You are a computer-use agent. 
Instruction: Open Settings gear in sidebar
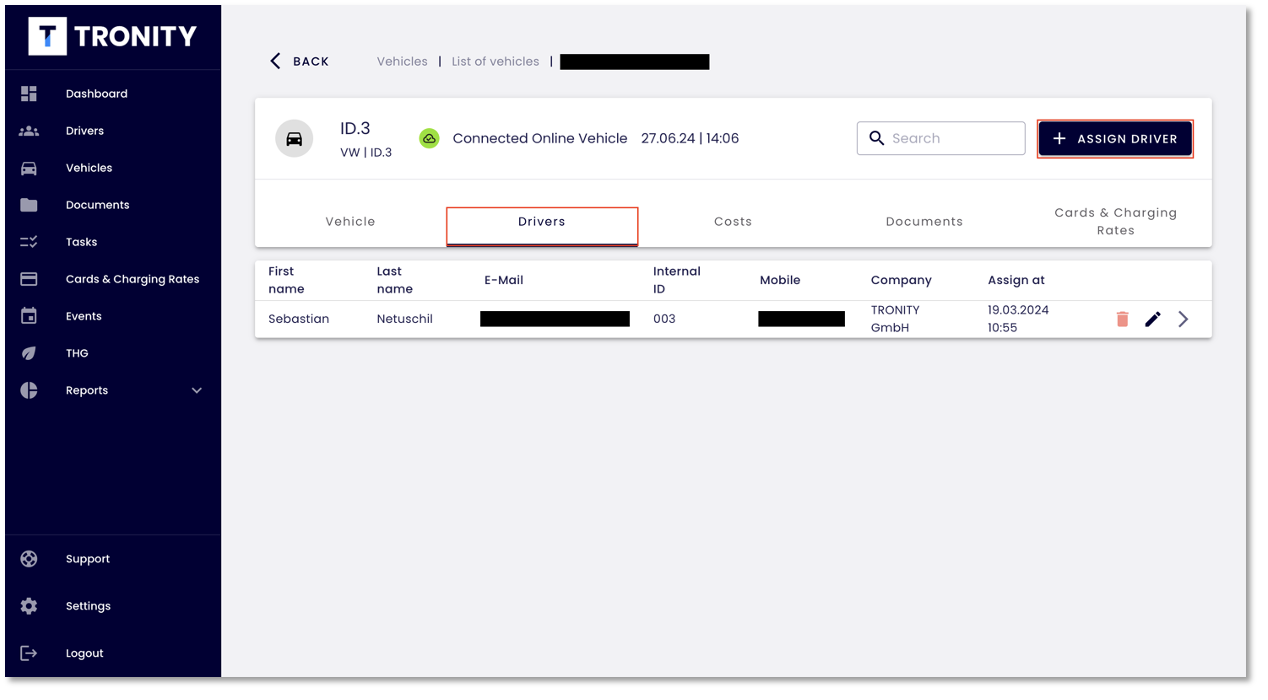pos(29,606)
